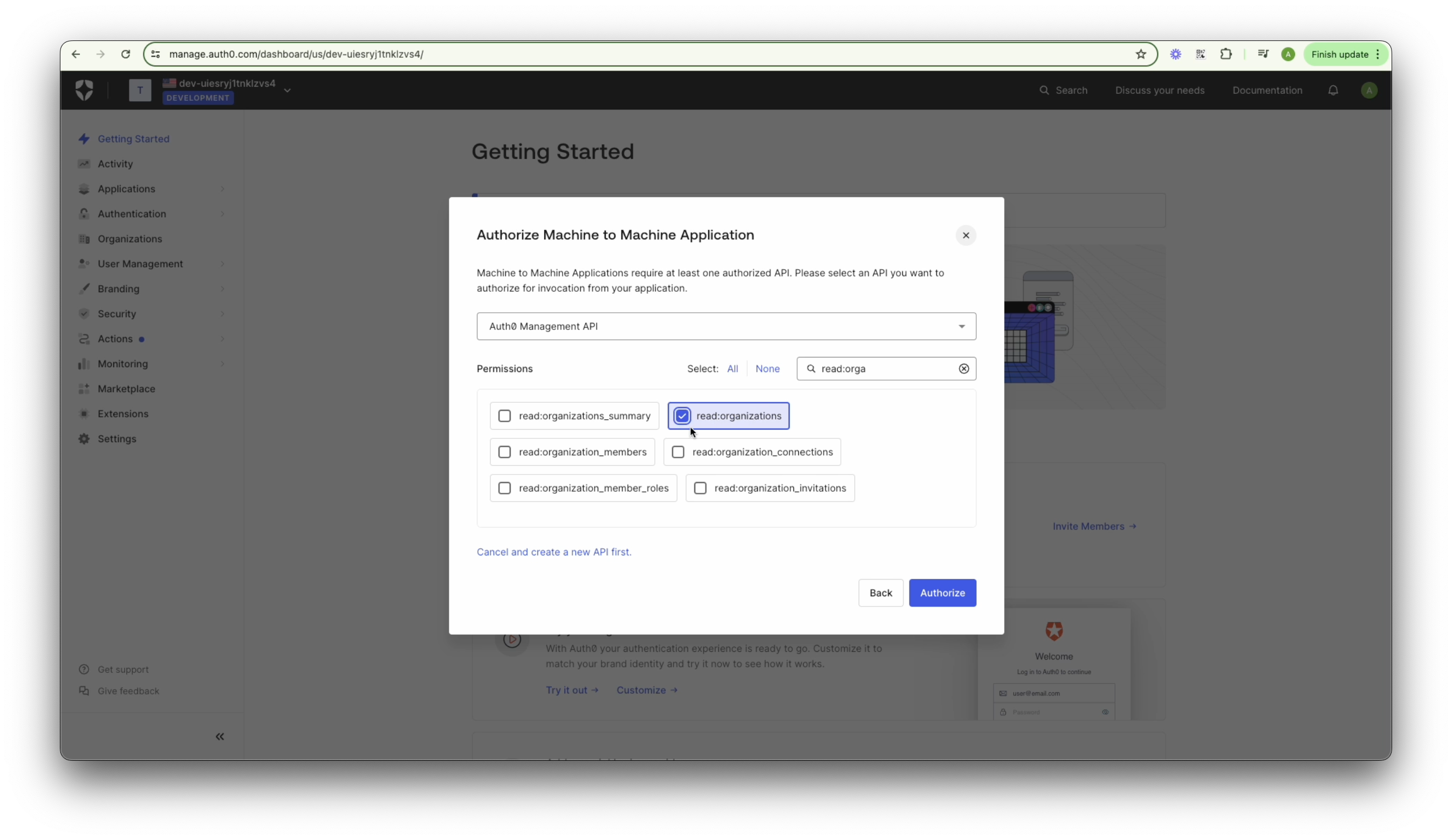The width and height of the screenshot is (1452, 840).
Task: Click the blue sparkle extension icon in Chrome
Action: coord(1175,54)
